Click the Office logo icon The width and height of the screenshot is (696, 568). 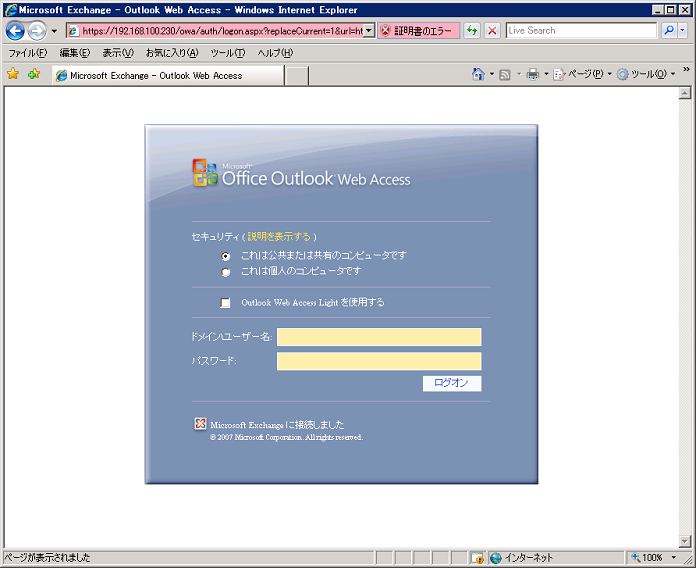pyautogui.click(x=205, y=173)
